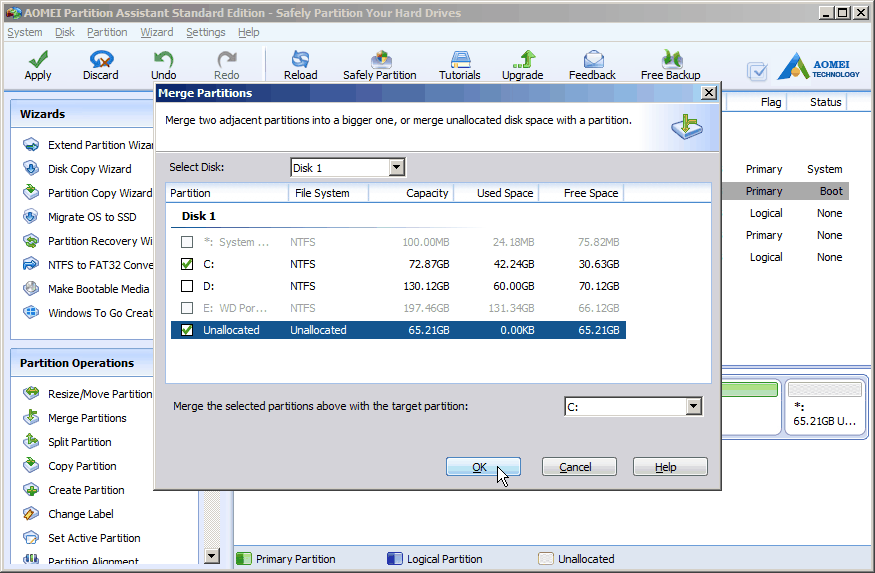This screenshot has width=875, height=573.
Task: Open the System menu
Action: coord(25,32)
